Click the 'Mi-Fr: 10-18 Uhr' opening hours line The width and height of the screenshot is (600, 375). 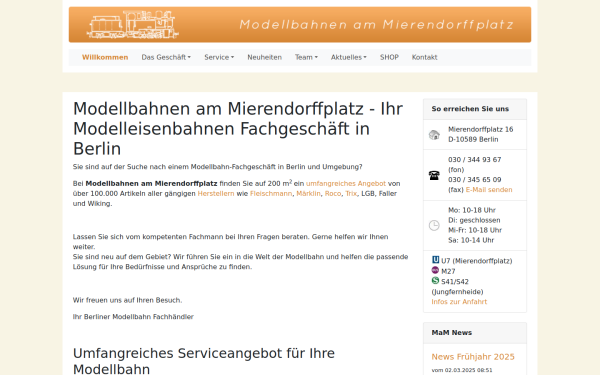pyautogui.click(x=475, y=230)
